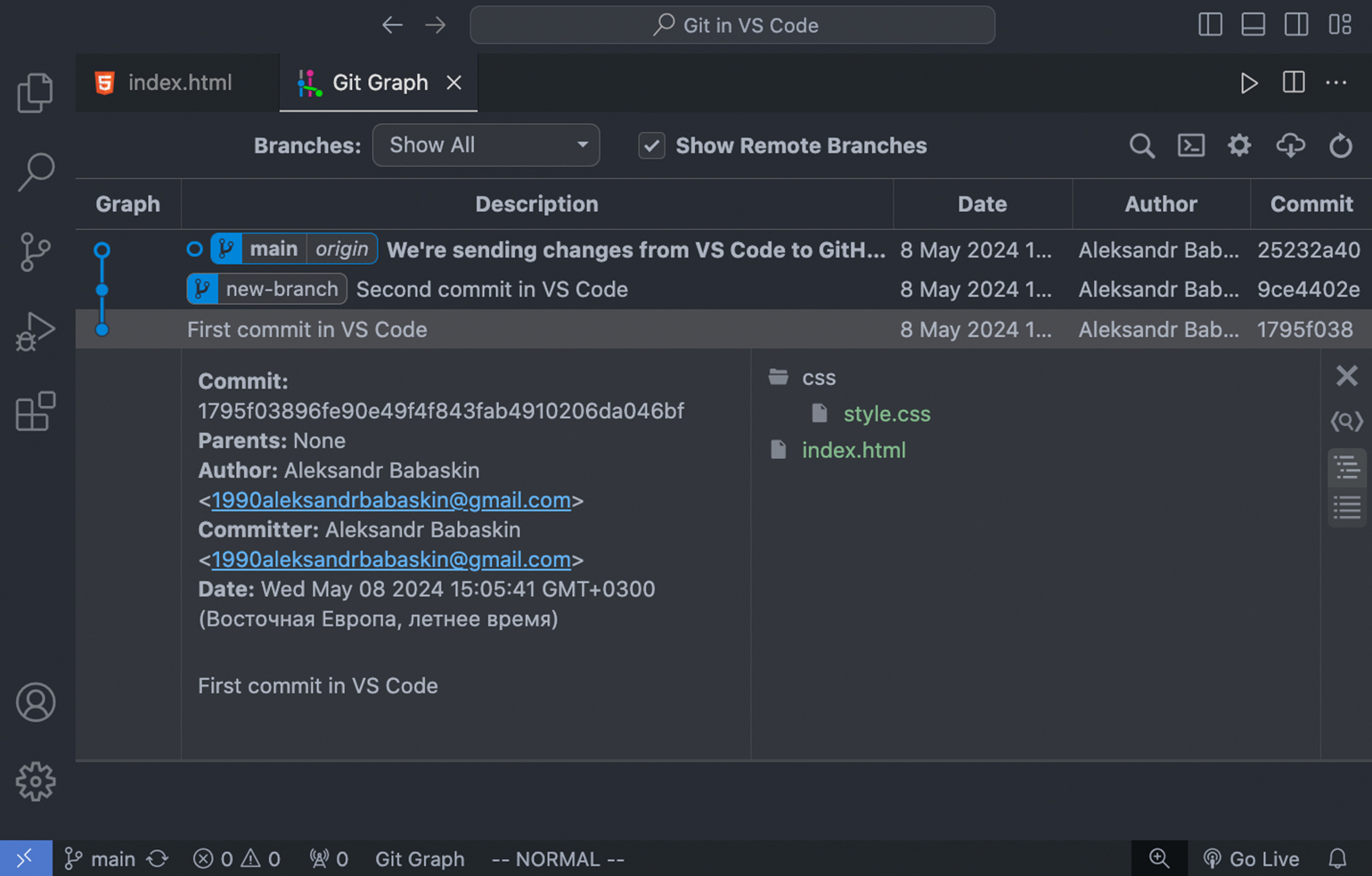1372x876 pixels.
Task: Open remote window indicator in status bar
Action: [x=26, y=858]
